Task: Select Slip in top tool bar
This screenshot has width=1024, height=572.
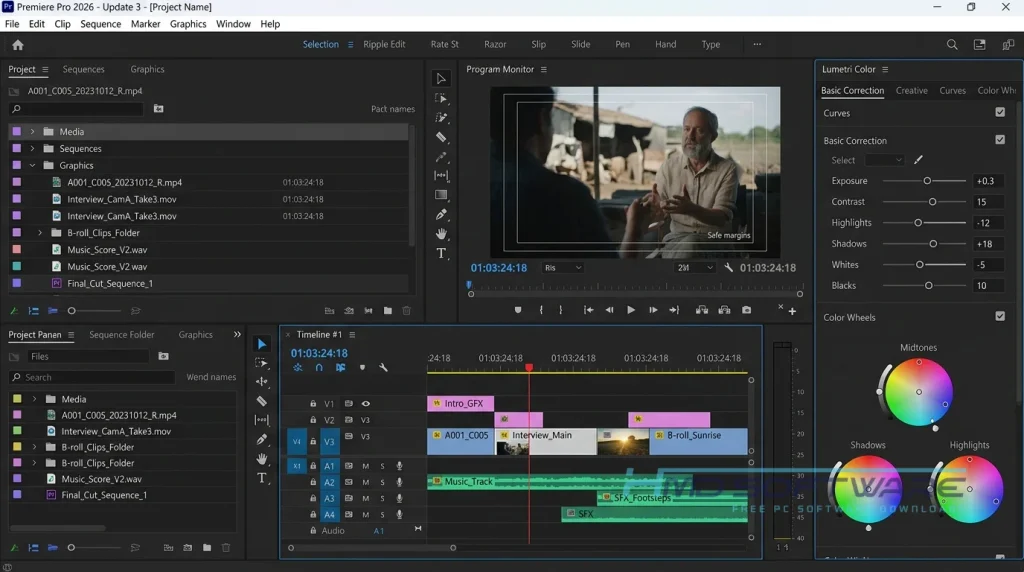Action: click(539, 44)
